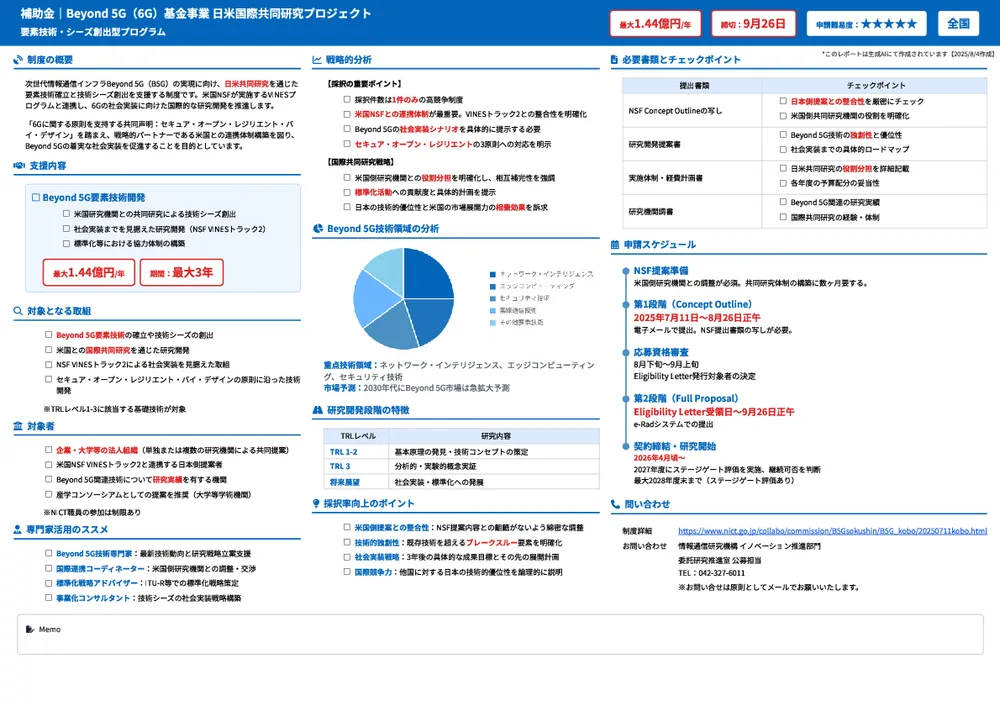Check 標準化等における協力体制の構築 box
Viewport: 1000px width, 706px height.
point(66,244)
